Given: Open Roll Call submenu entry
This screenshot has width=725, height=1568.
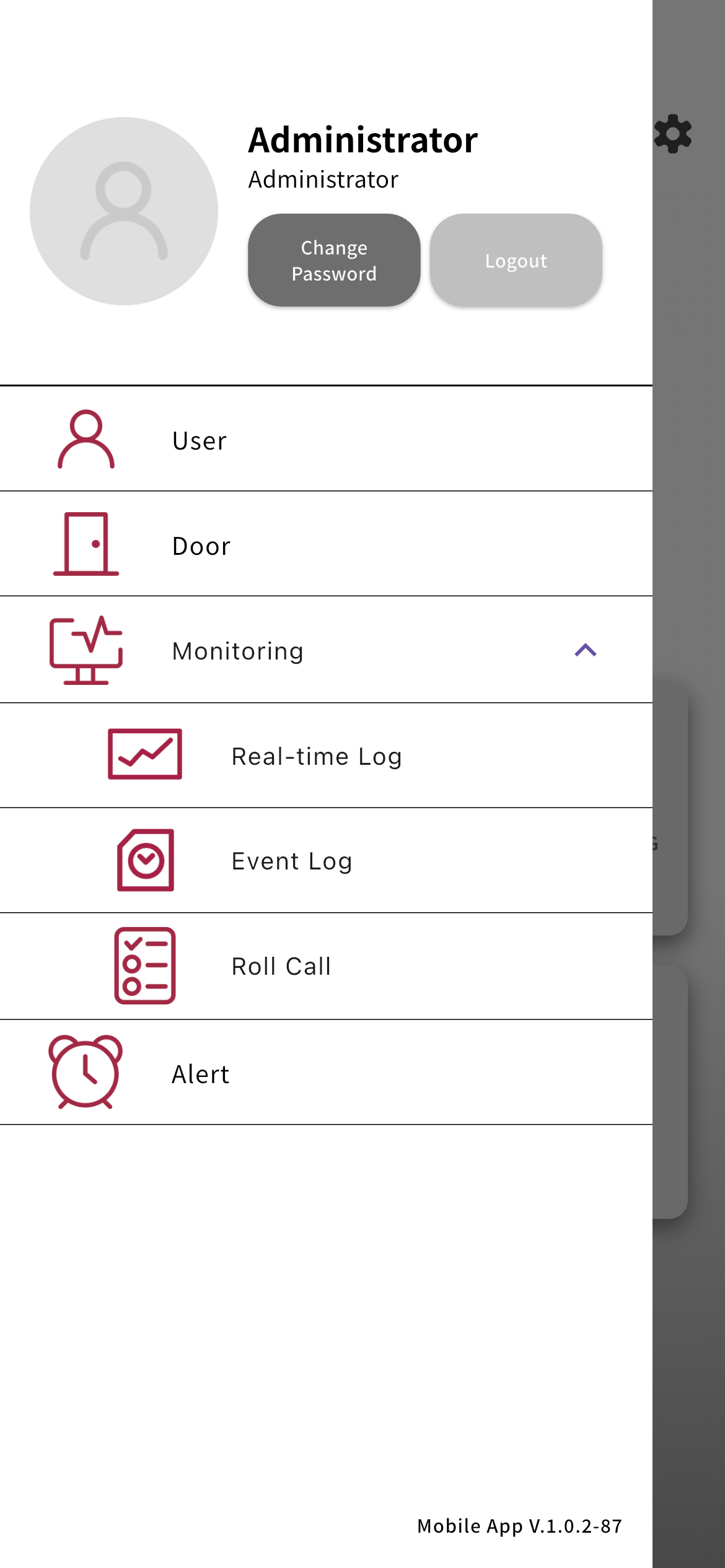Looking at the screenshot, I should click(326, 966).
